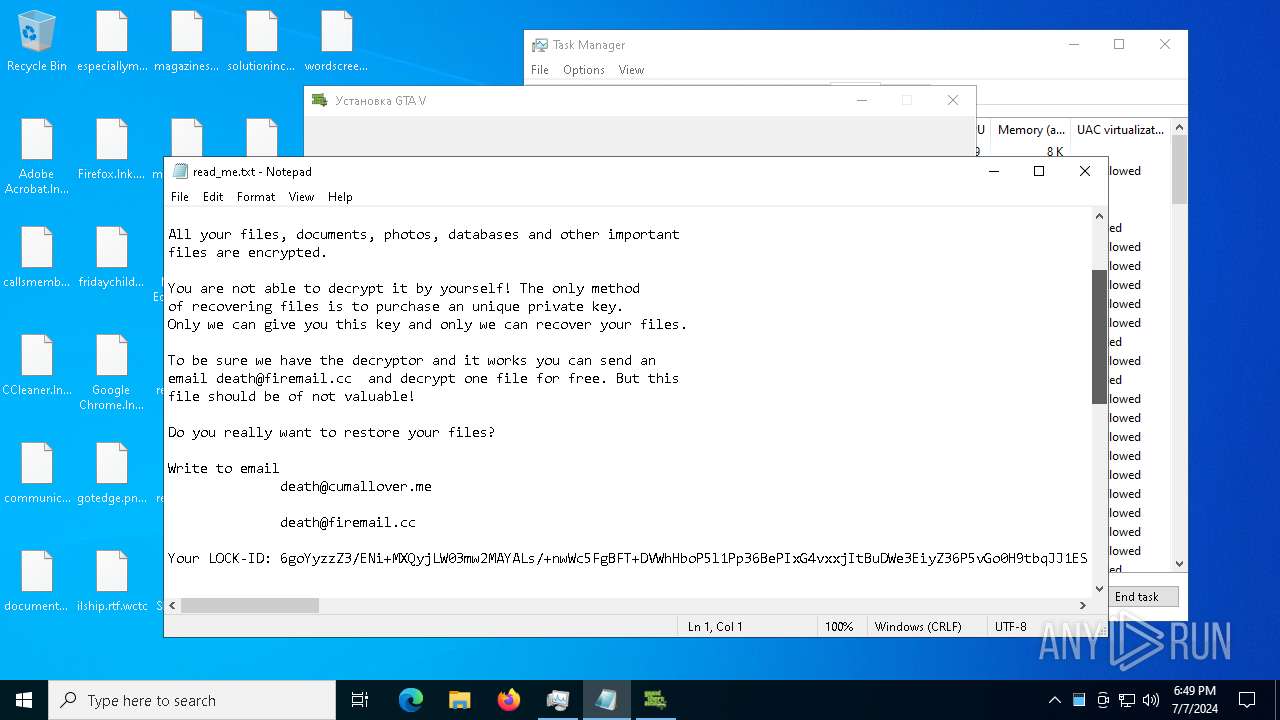Open Task Manager's View menu
1280x720 pixels.
[x=631, y=70]
